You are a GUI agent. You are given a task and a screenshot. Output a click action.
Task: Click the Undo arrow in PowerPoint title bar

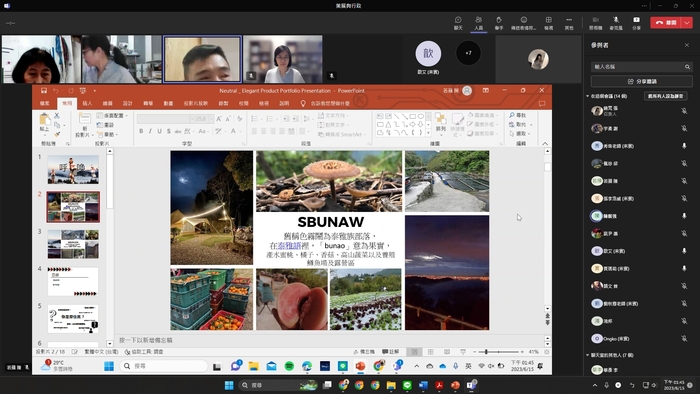[56, 91]
